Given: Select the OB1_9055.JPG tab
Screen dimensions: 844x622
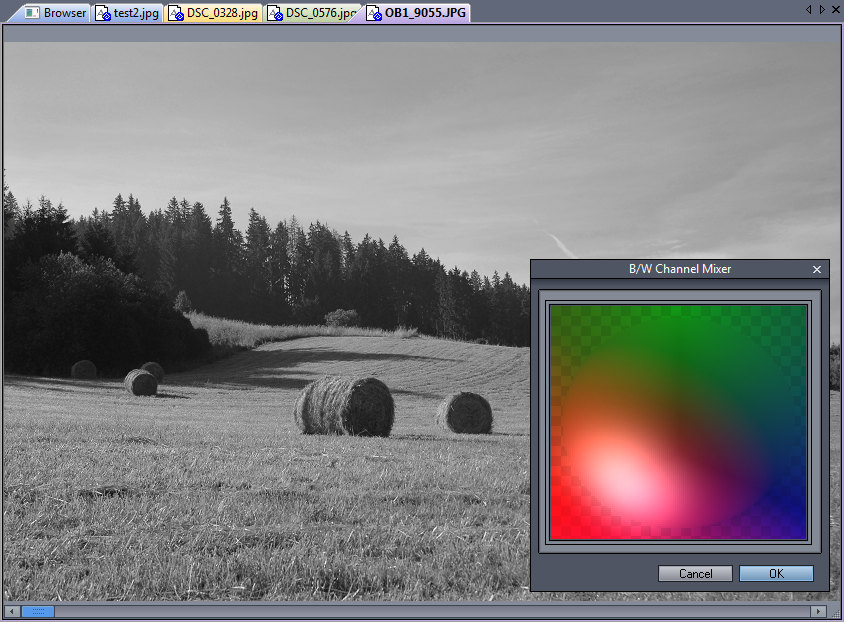Looking at the screenshot, I should pos(417,13).
